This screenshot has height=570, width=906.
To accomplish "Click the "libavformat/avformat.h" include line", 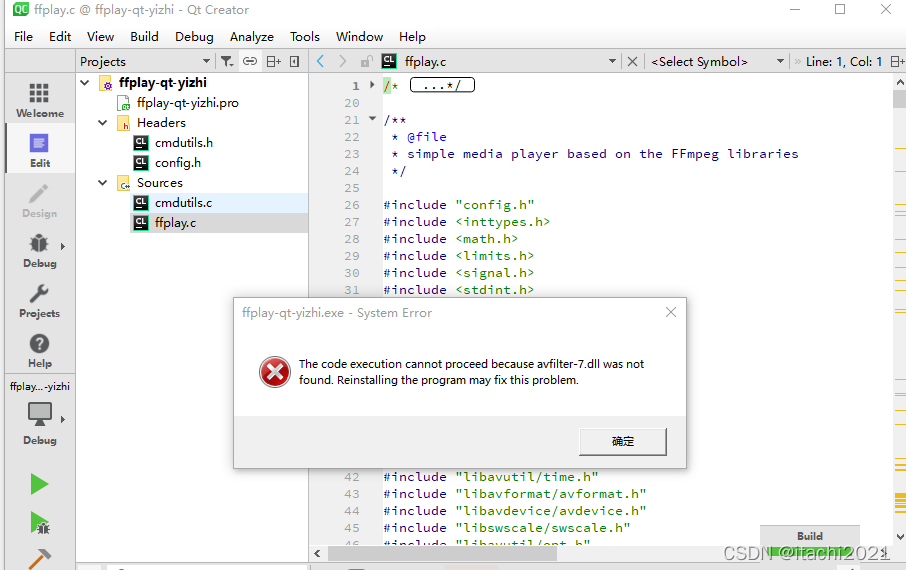I will [515, 494].
